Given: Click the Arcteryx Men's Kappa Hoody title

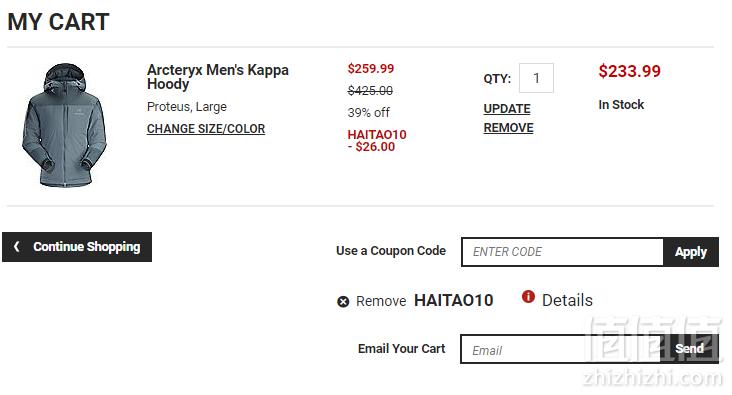Looking at the screenshot, I should (218, 77).
